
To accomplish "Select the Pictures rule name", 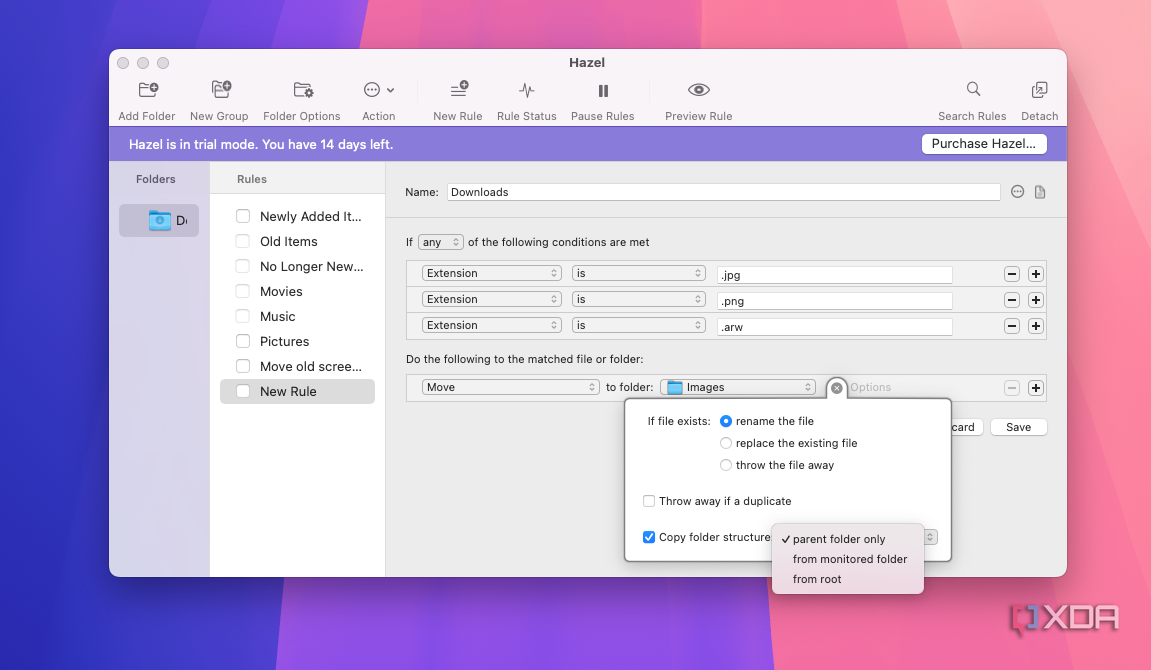I will [284, 341].
